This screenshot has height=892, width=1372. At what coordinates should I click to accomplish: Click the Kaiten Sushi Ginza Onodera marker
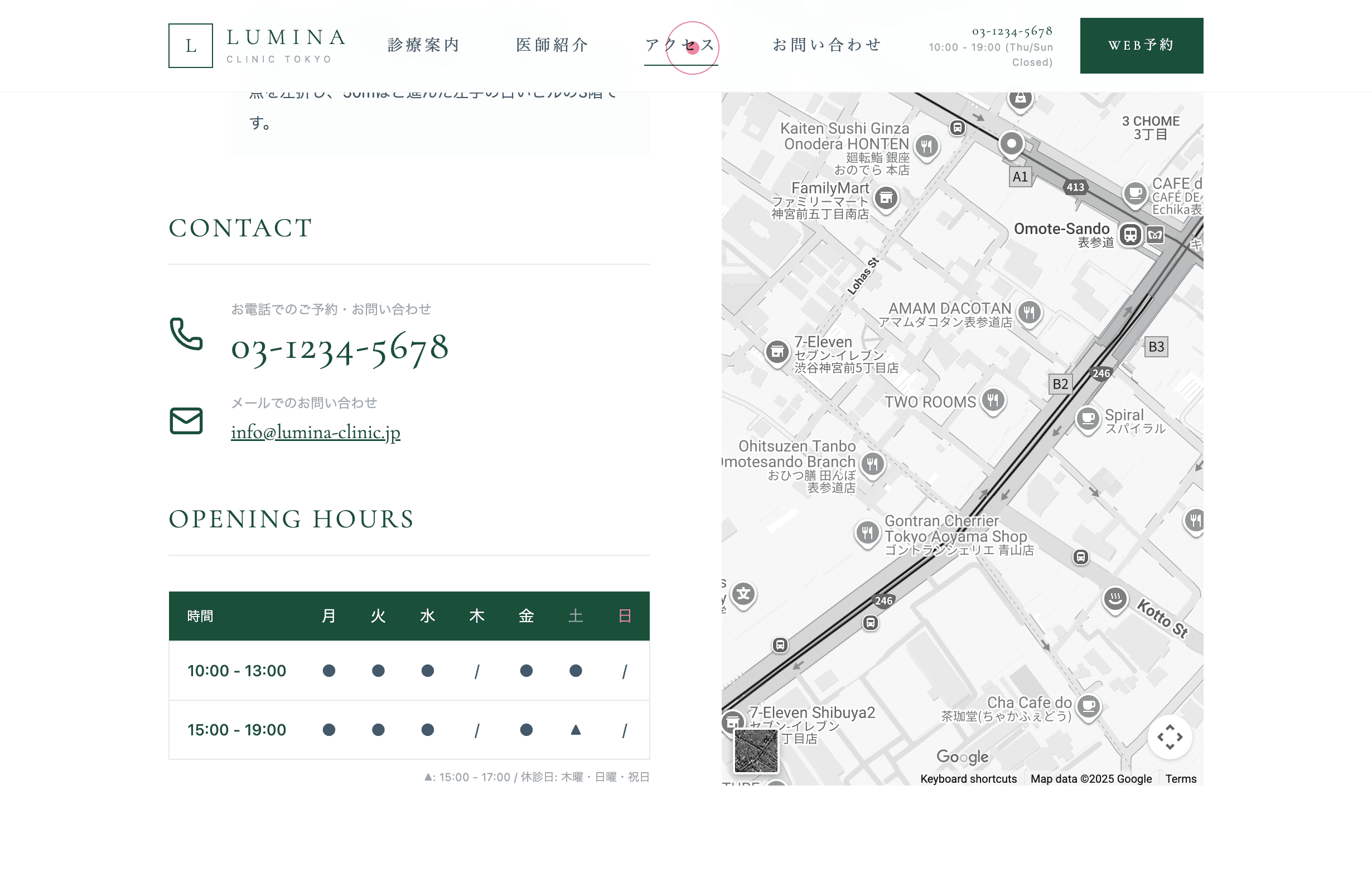(x=926, y=146)
